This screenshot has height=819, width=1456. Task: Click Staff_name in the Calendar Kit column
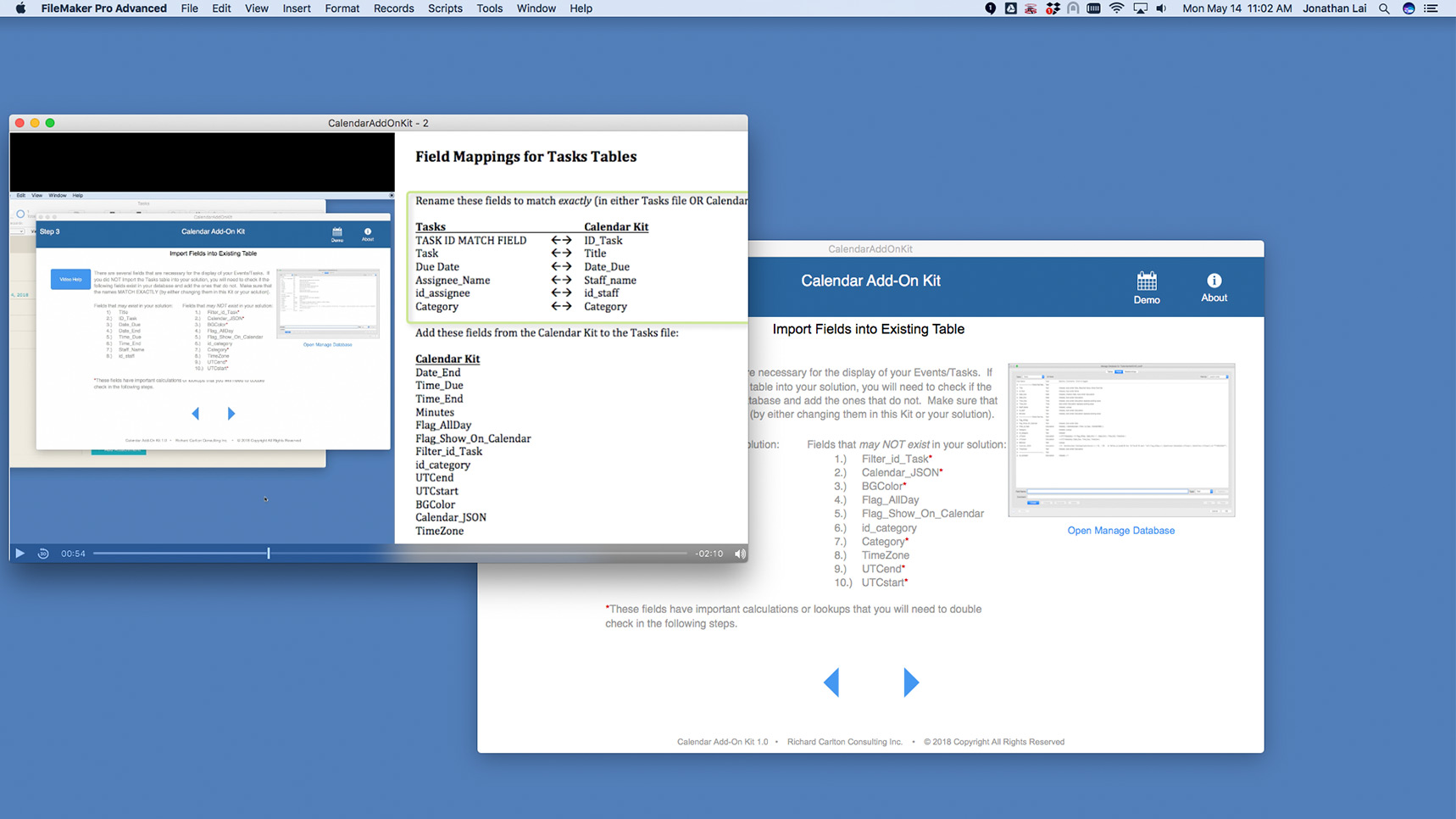pos(610,281)
